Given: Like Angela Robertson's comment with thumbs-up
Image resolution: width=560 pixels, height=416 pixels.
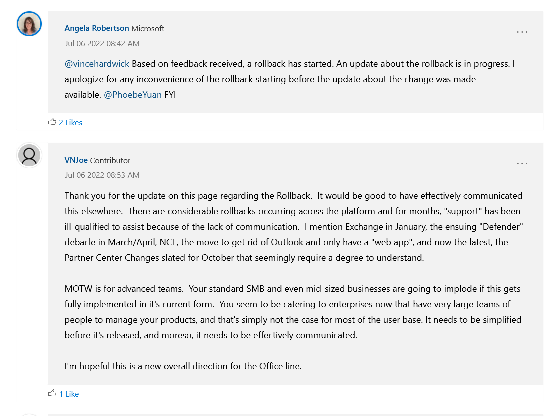Looking at the screenshot, I should 52,122.
